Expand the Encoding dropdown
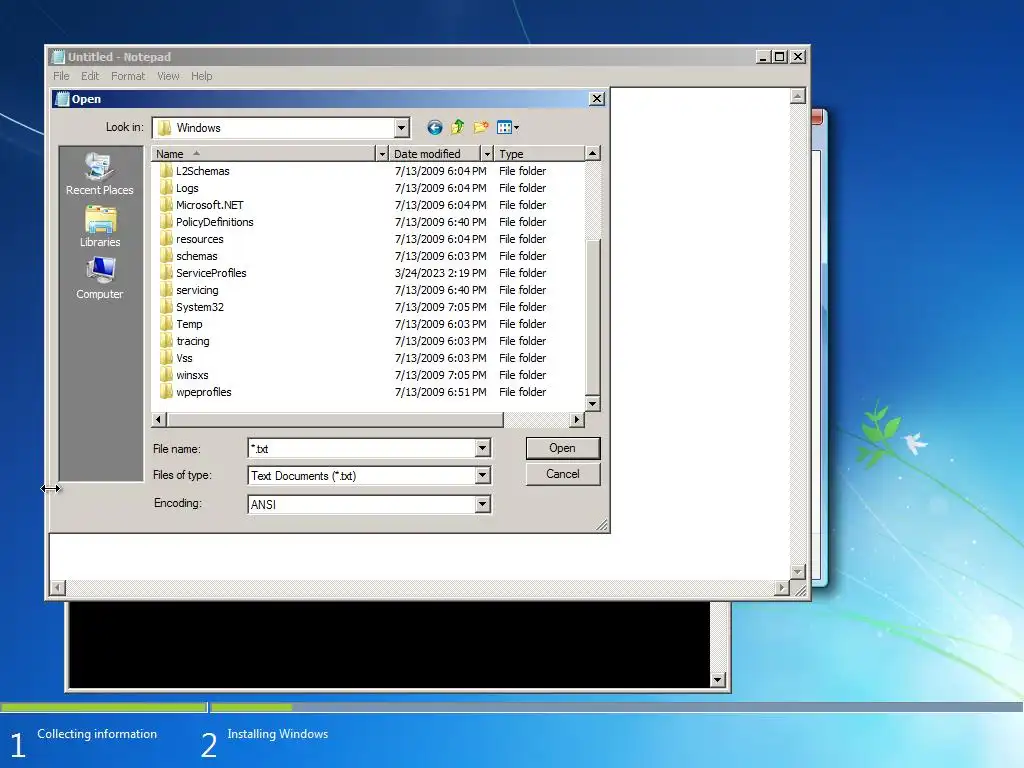 coord(482,504)
